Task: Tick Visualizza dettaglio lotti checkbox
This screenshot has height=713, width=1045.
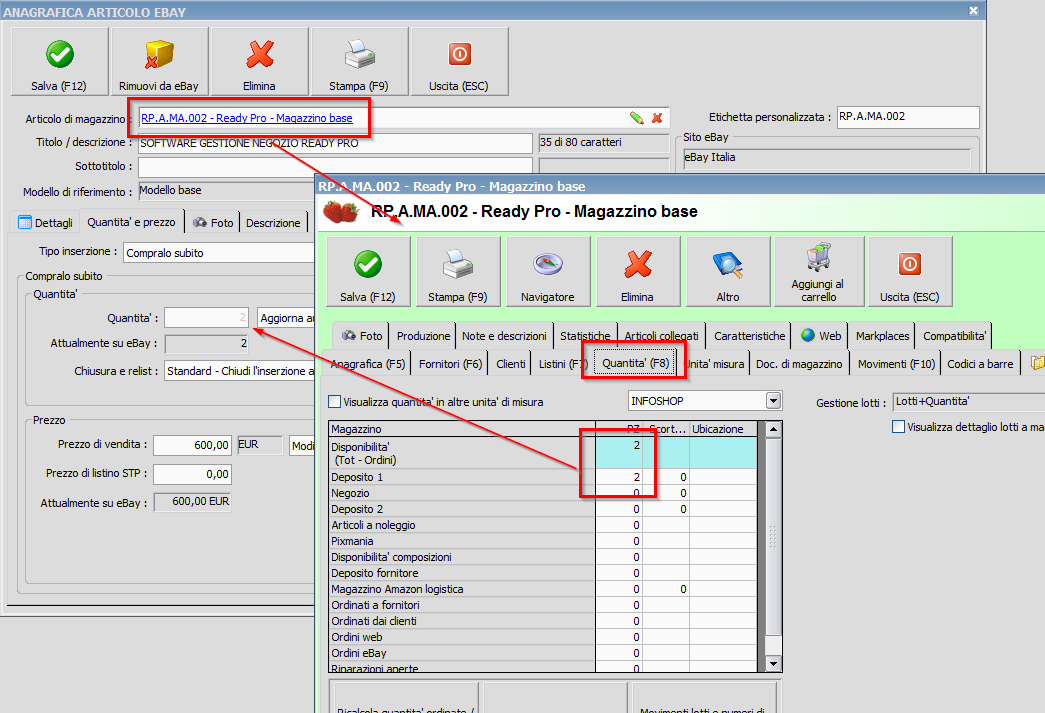Action: point(898,426)
